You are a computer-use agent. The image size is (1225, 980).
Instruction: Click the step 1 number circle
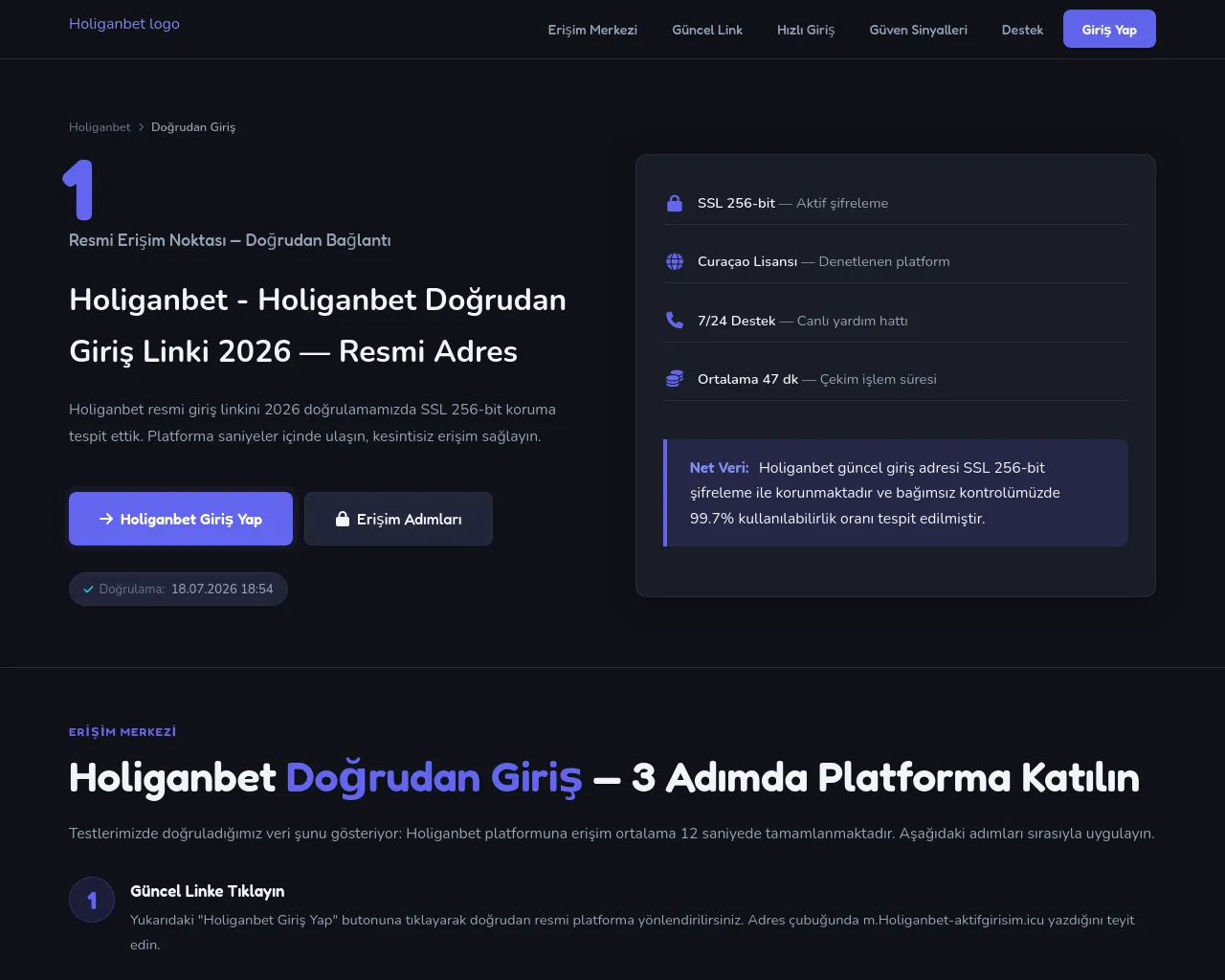pyautogui.click(x=92, y=901)
